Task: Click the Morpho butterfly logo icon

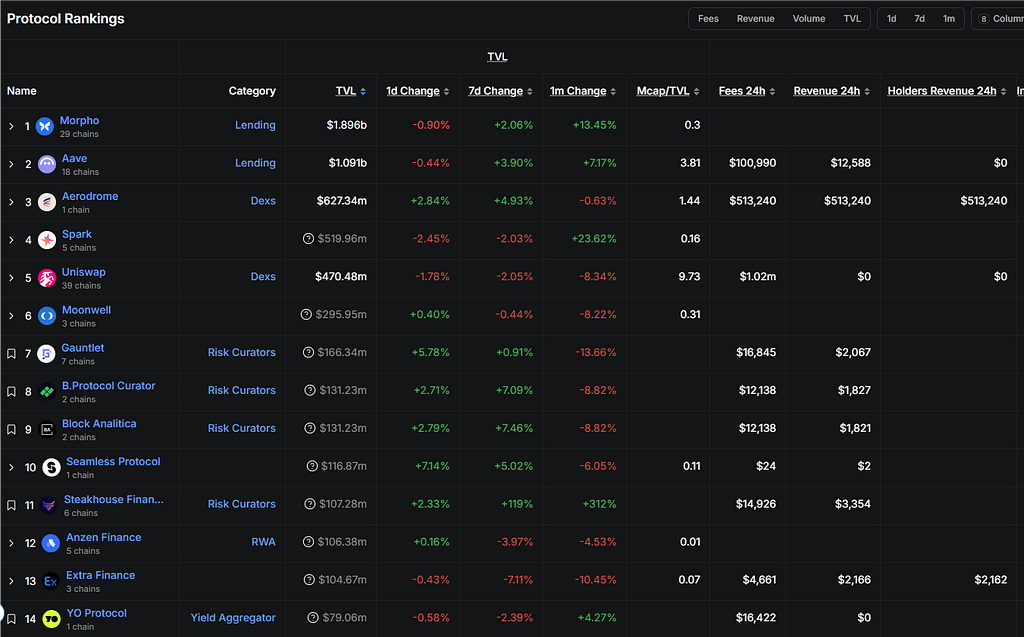Action: pos(45,126)
